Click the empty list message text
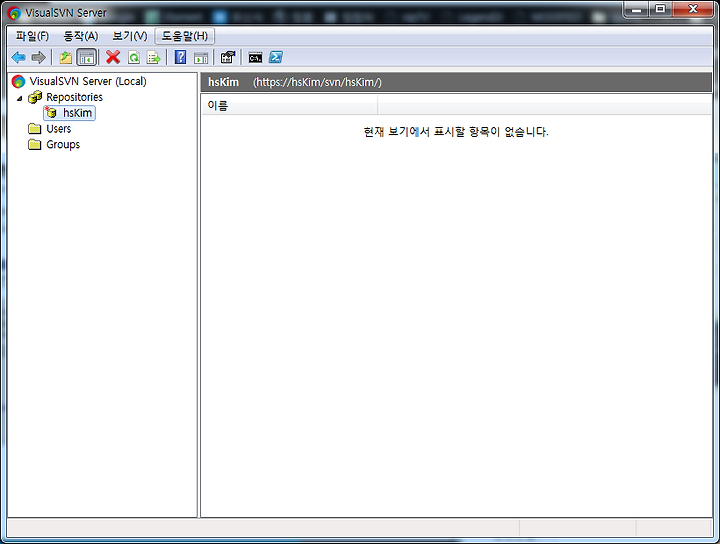The image size is (720, 544). [456, 132]
